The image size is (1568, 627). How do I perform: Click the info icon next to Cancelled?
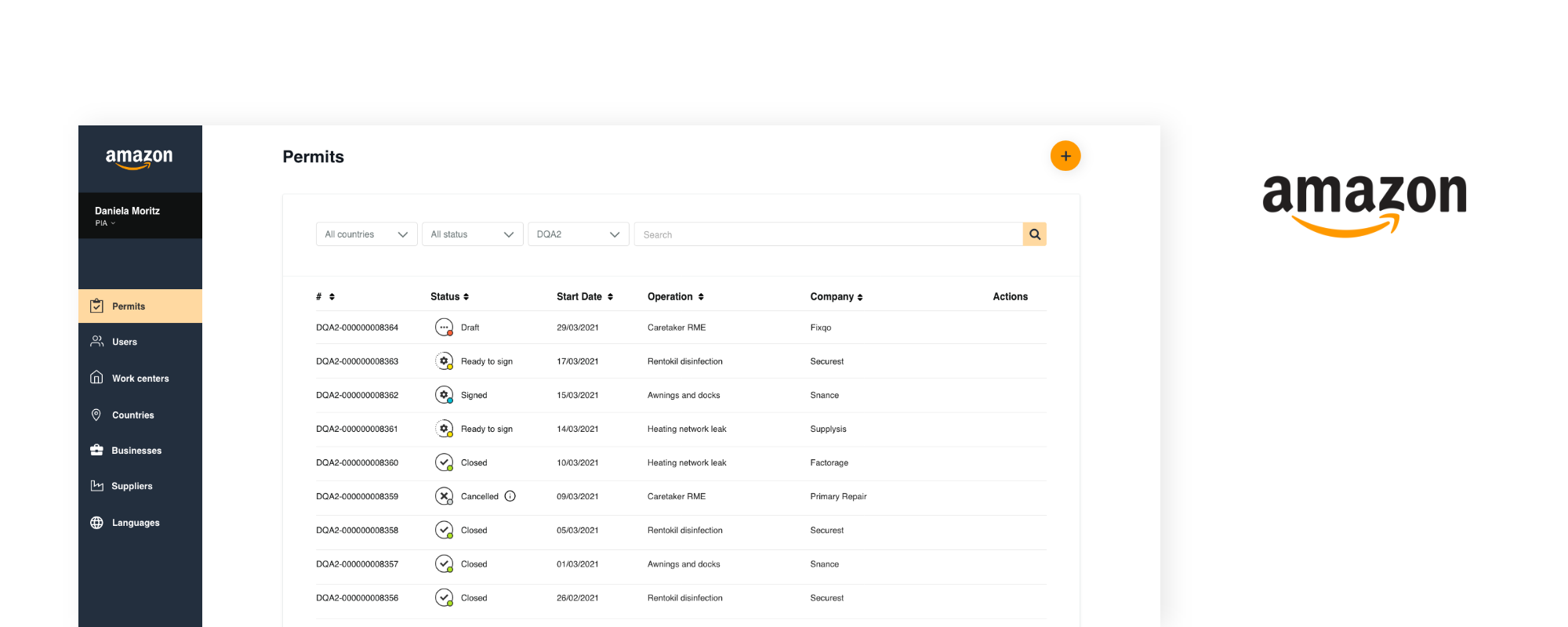[x=510, y=496]
